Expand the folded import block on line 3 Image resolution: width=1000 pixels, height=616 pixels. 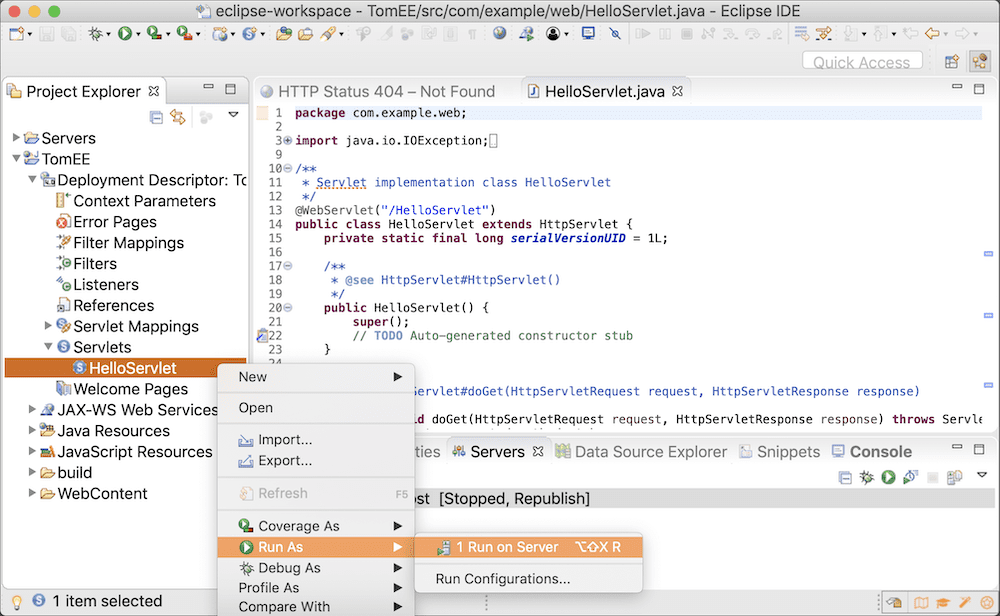288,141
